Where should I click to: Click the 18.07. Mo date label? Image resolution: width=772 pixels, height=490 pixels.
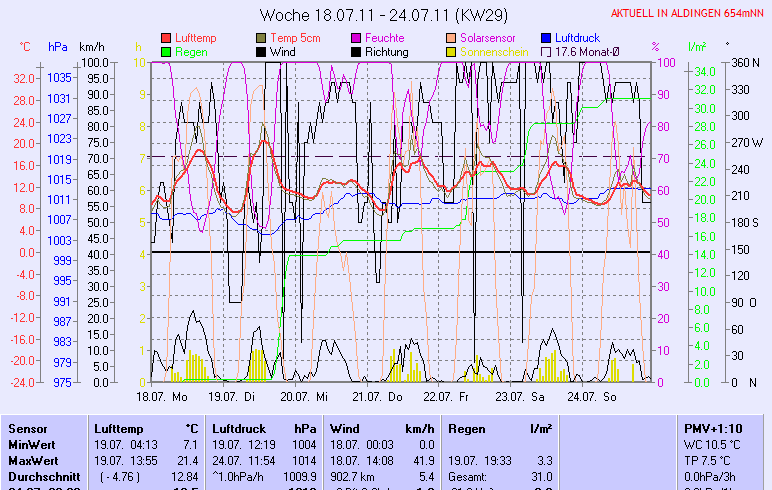pos(162,396)
